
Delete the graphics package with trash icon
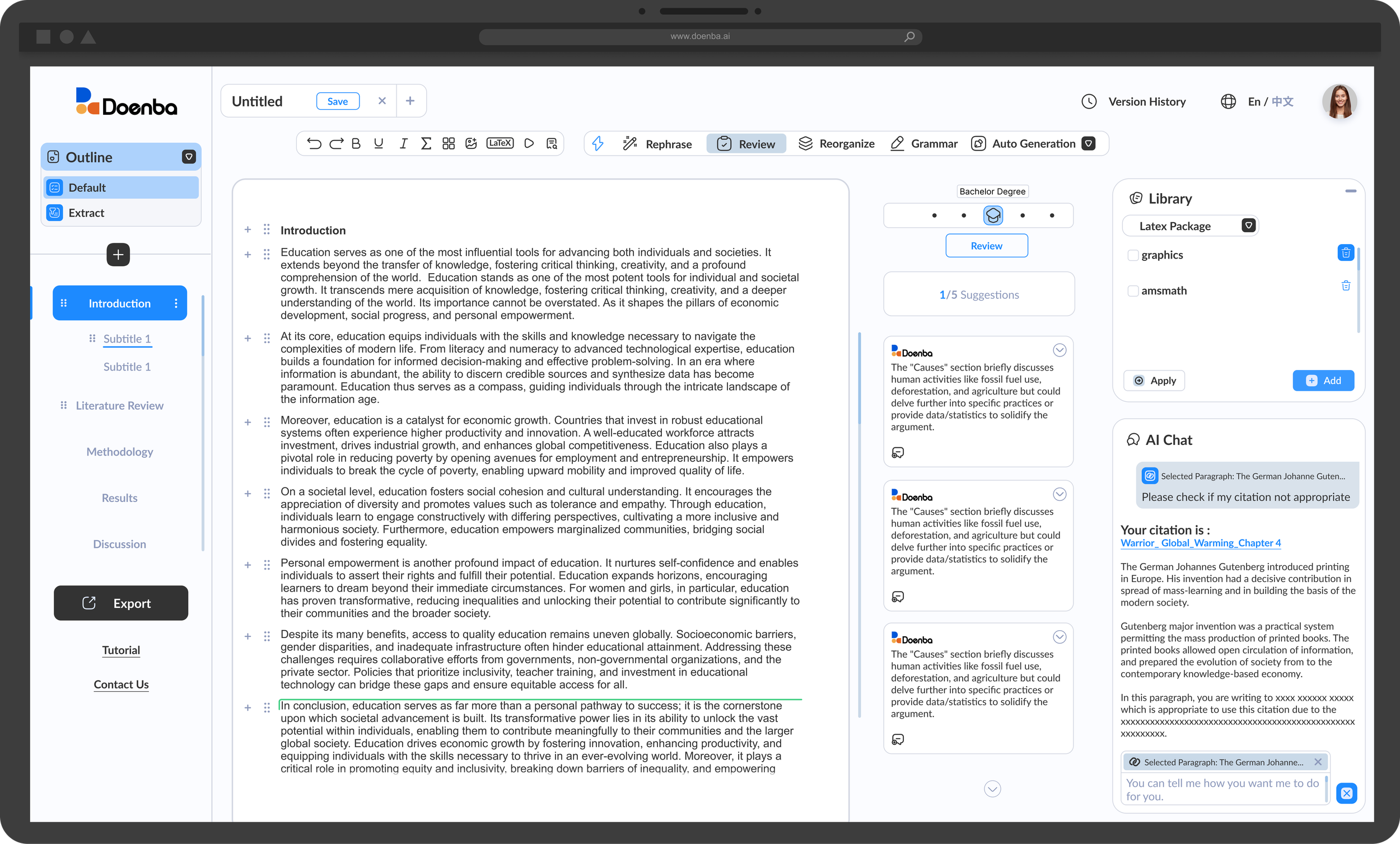1346,253
